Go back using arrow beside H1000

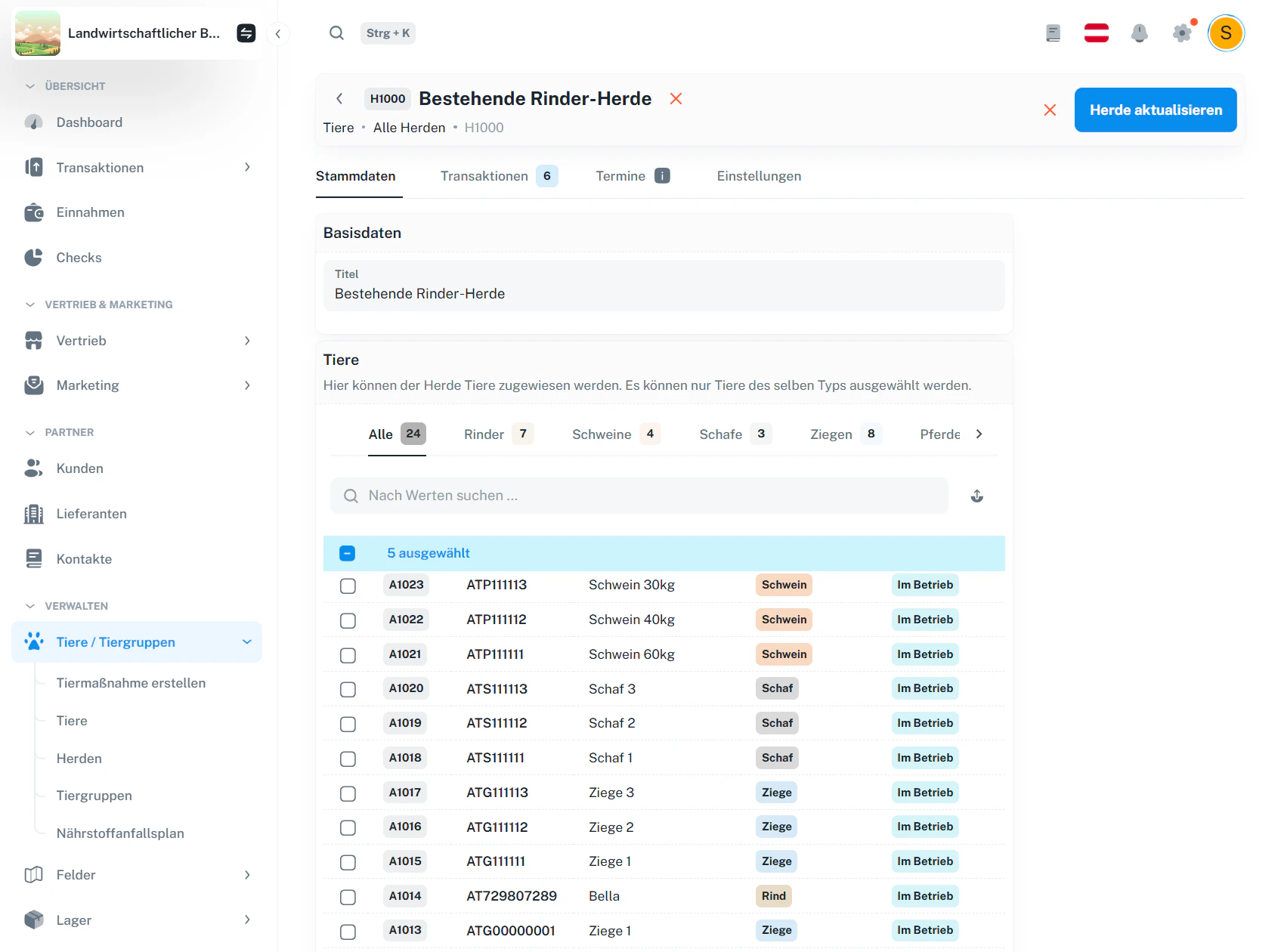pyautogui.click(x=339, y=98)
